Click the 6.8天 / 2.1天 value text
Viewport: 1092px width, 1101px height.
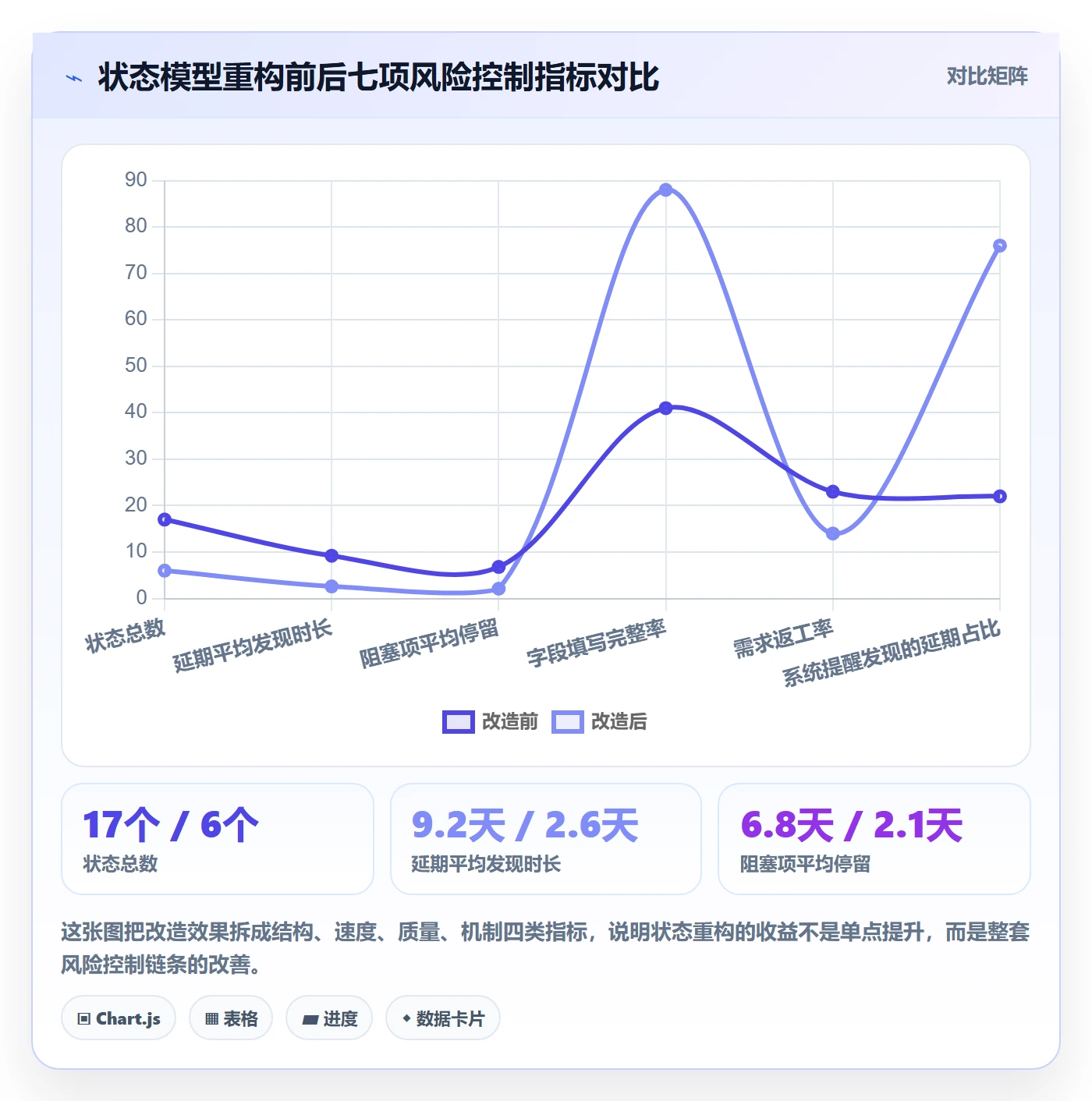pos(852,825)
